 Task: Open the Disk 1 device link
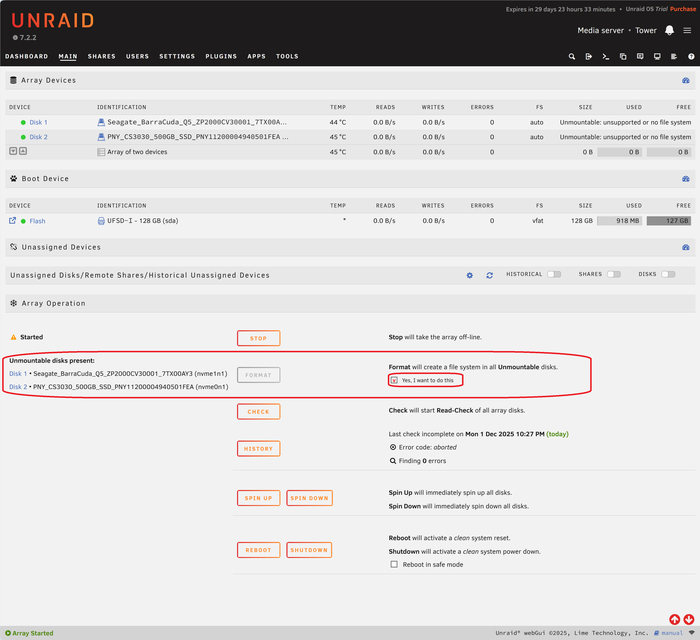pyautogui.click(x=38, y=122)
